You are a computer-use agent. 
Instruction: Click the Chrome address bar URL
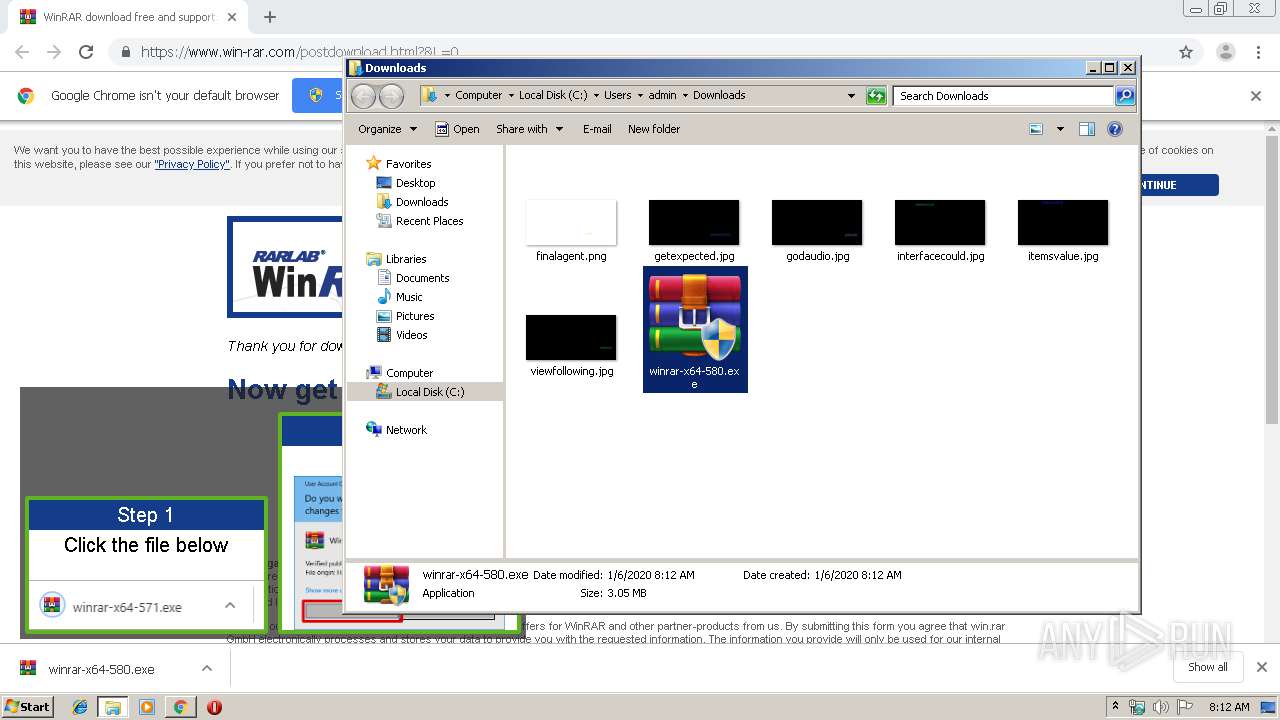299,52
